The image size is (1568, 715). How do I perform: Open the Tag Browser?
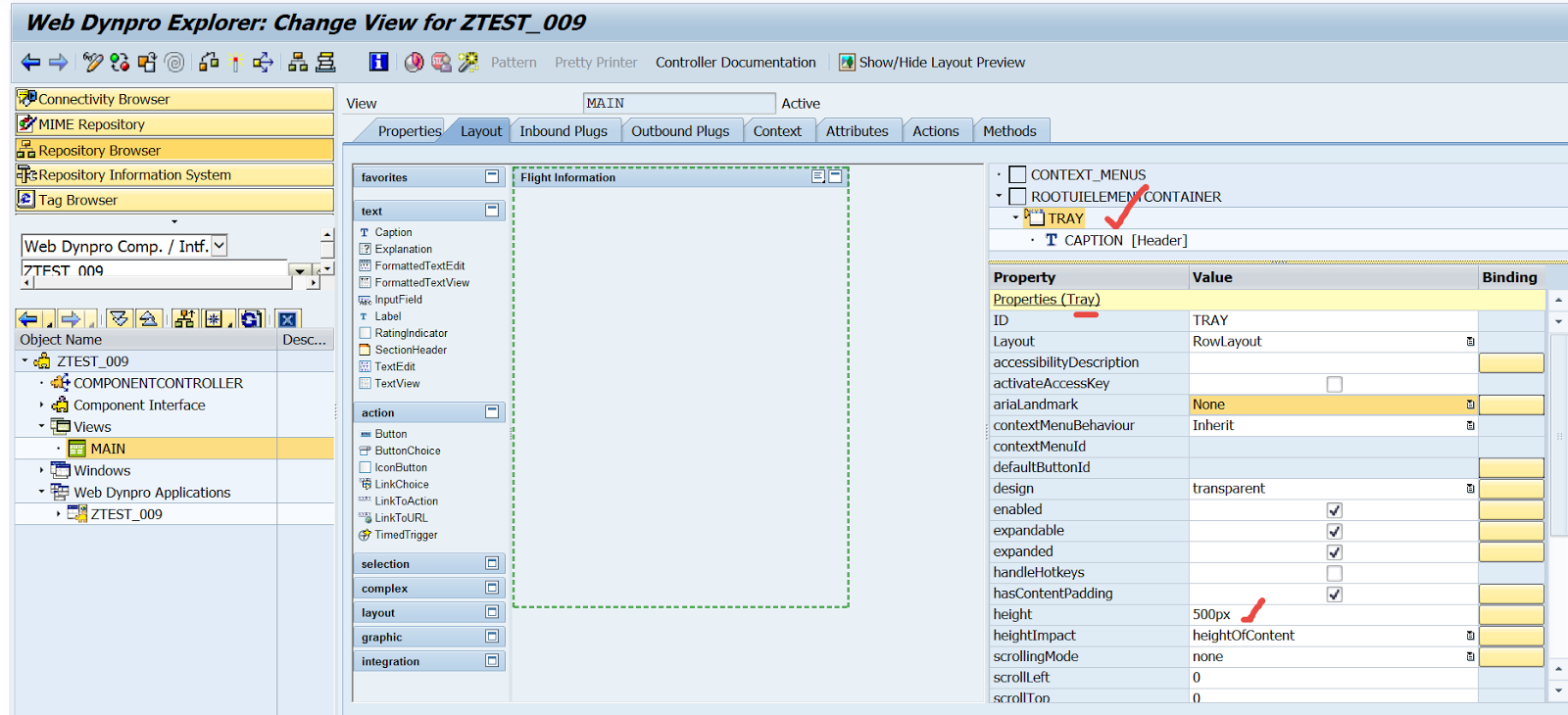(174, 200)
